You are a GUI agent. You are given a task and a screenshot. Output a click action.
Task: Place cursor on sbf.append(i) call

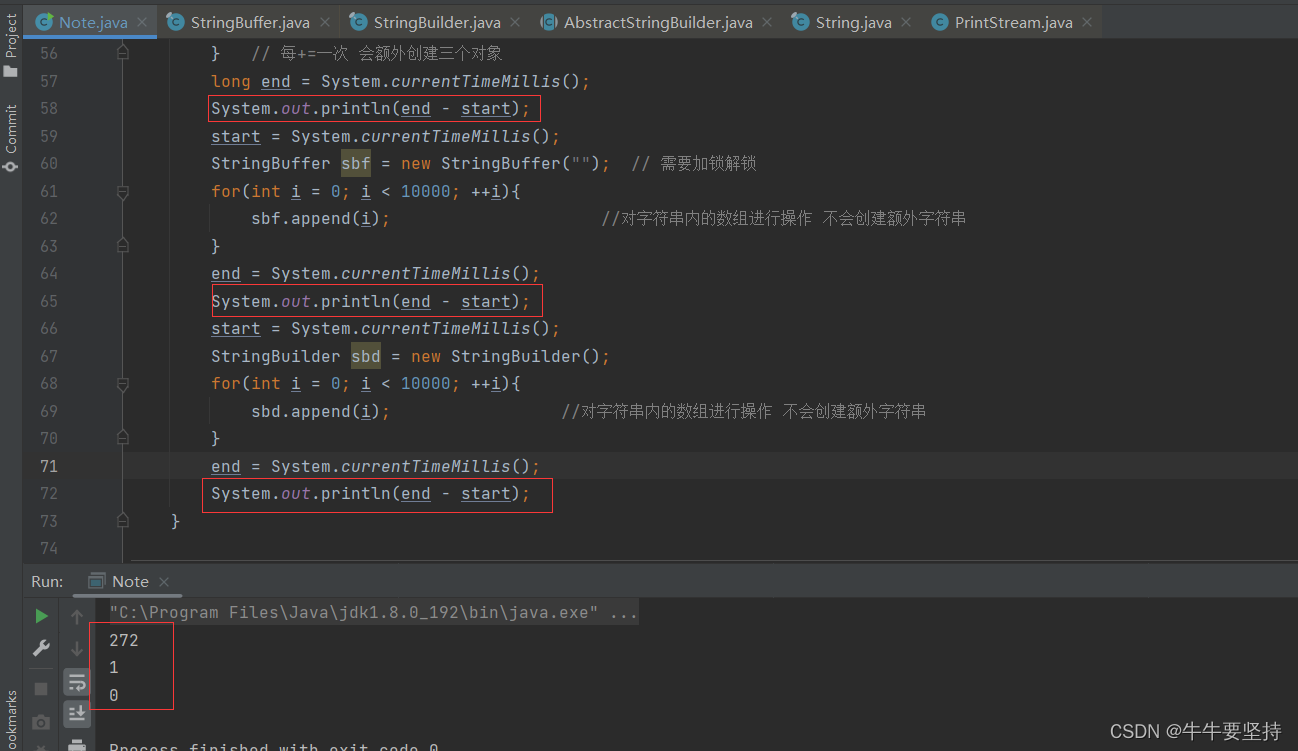[x=320, y=218]
